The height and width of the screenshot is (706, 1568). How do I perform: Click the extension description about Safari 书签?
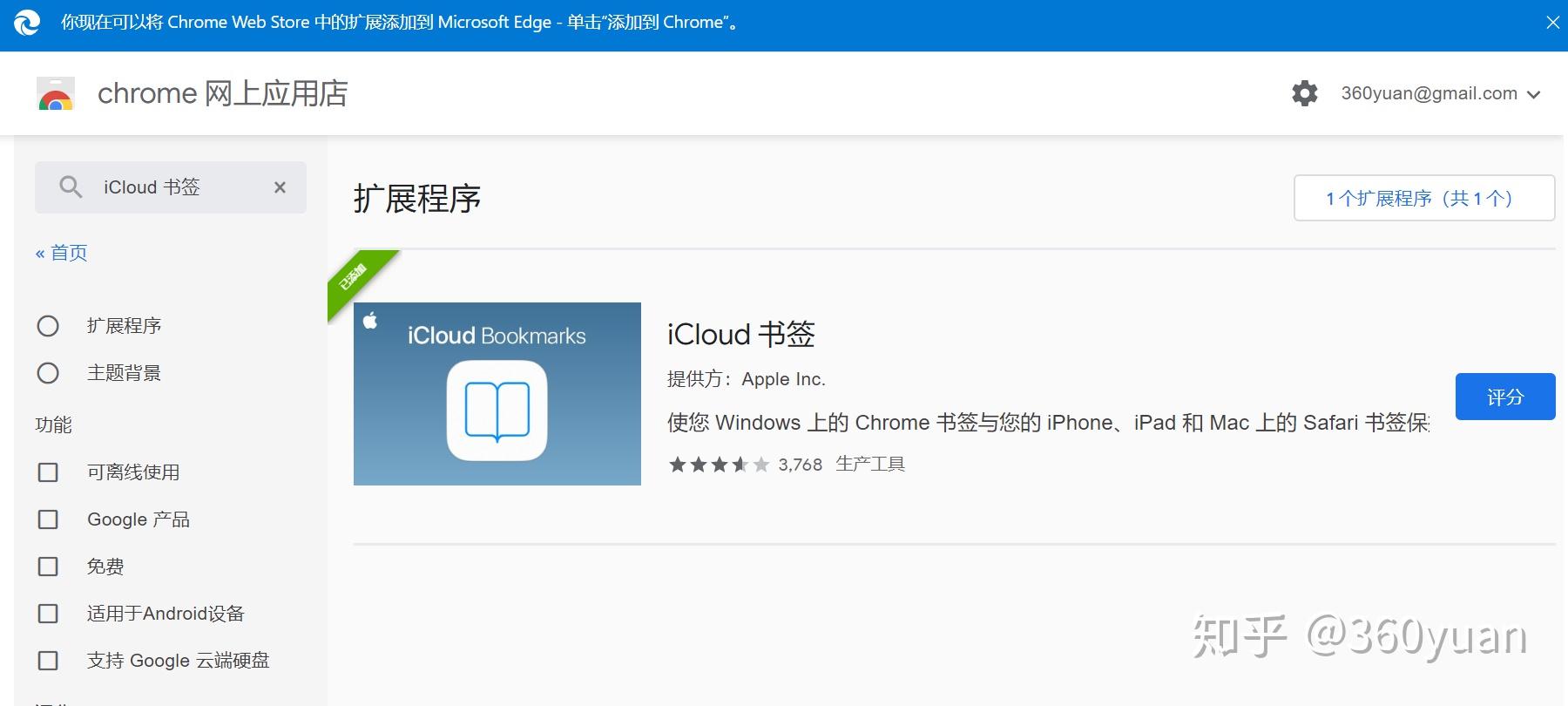[x=1049, y=423]
